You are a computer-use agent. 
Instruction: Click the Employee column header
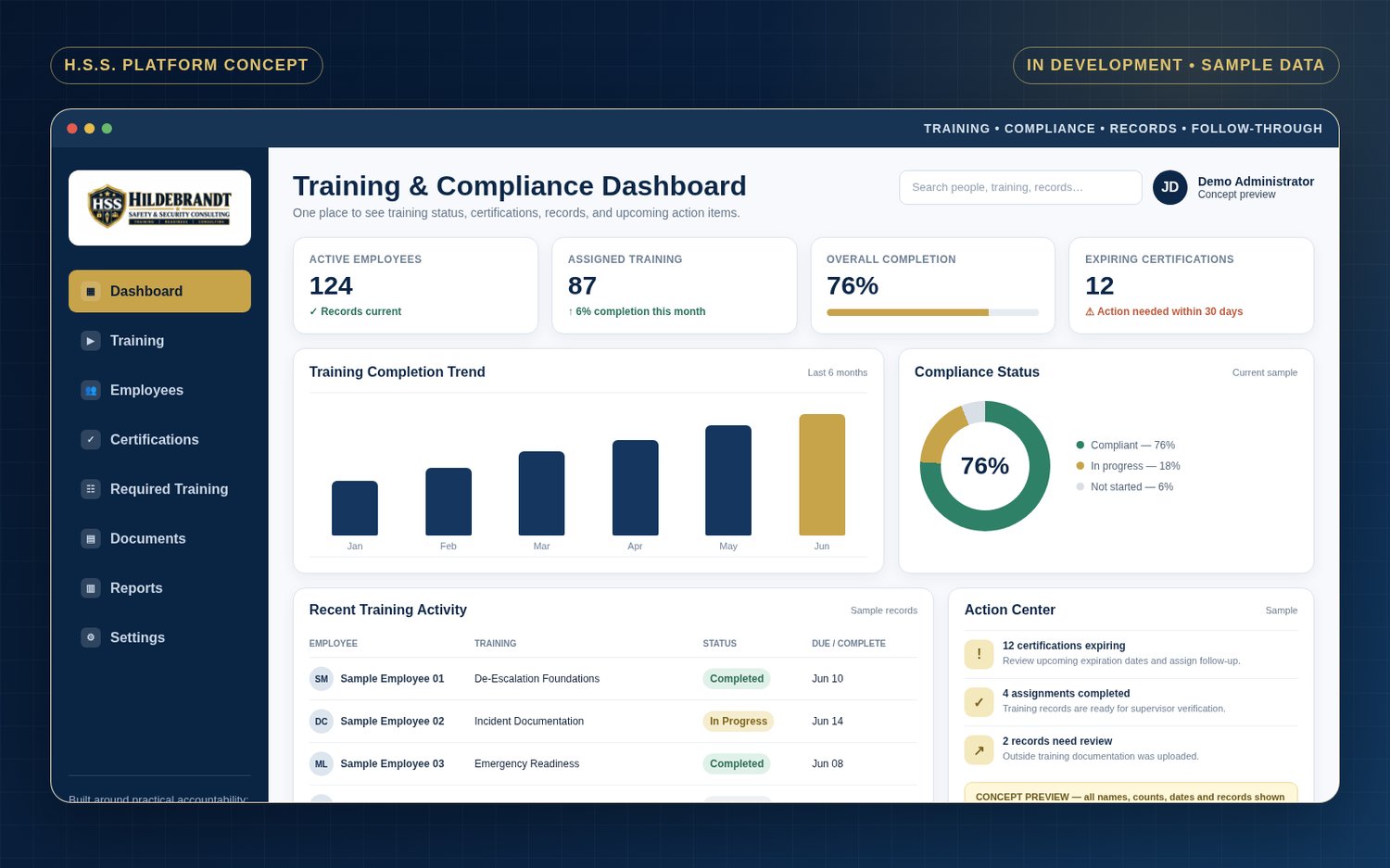(x=334, y=644)
